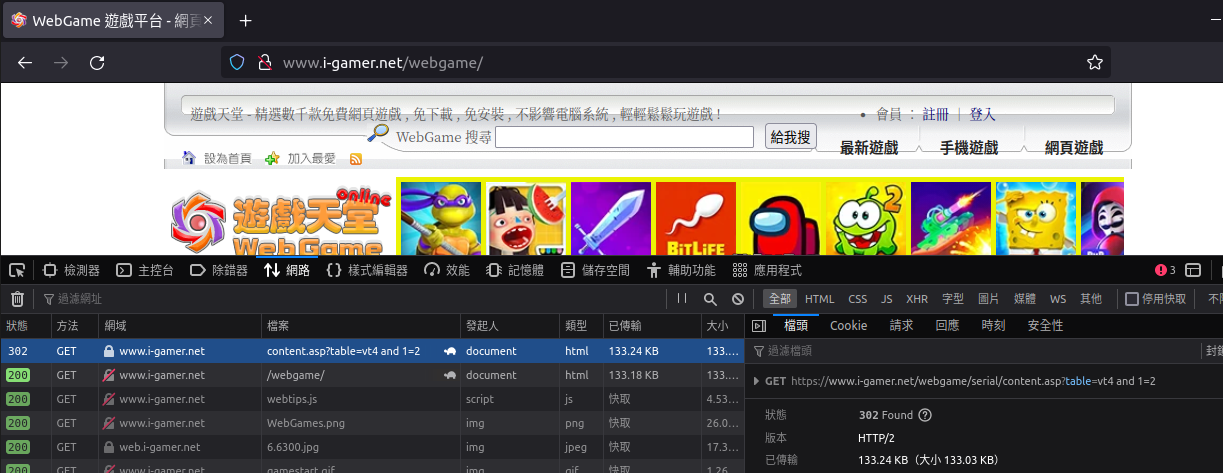
Task: Open 樣式編輯器 Style Editor panel
Action: (367, 270)
